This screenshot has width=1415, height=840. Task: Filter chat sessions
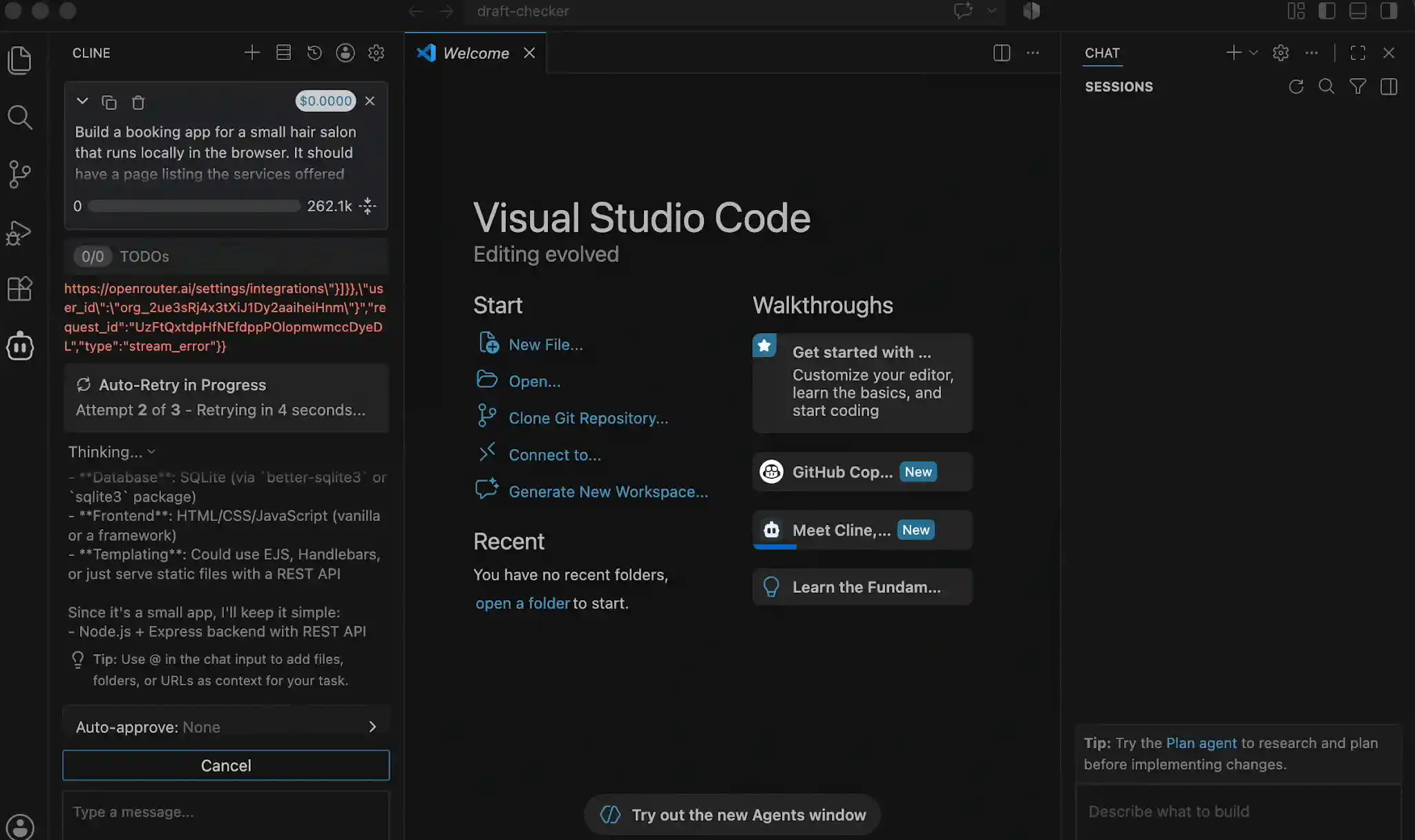pyautogui.click(x=1358, y=86)
